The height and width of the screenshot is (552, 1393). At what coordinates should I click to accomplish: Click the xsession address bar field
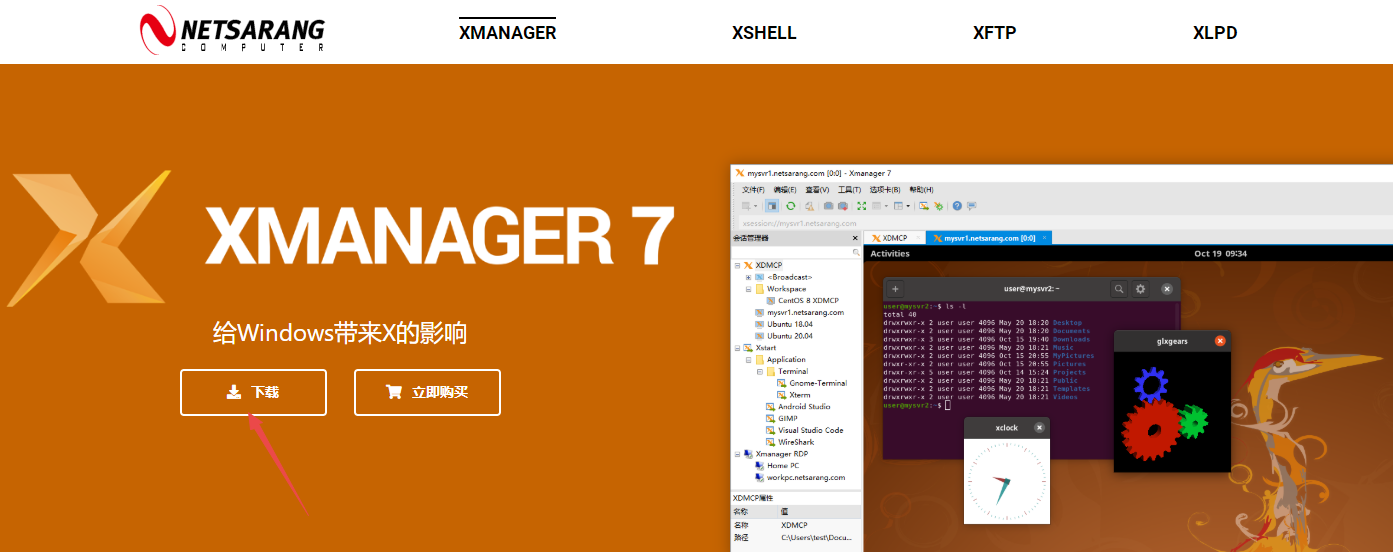1066,224
